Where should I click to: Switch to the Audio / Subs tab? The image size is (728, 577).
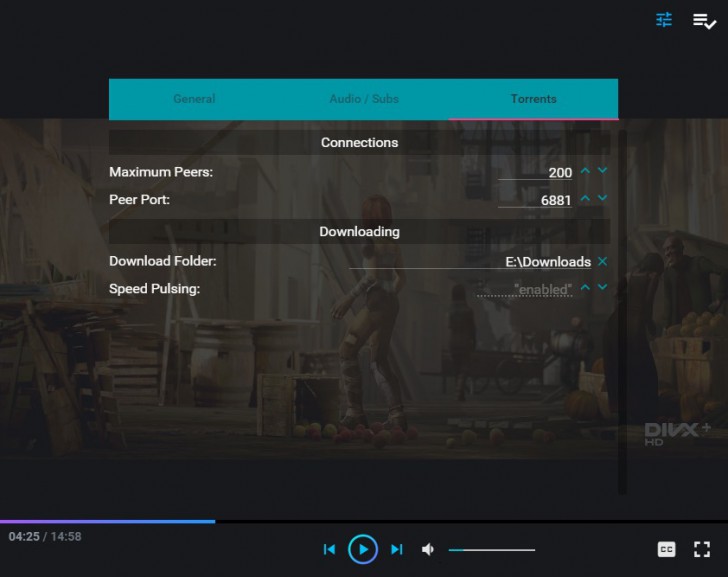pyautogui.click(x=364, y=99)
